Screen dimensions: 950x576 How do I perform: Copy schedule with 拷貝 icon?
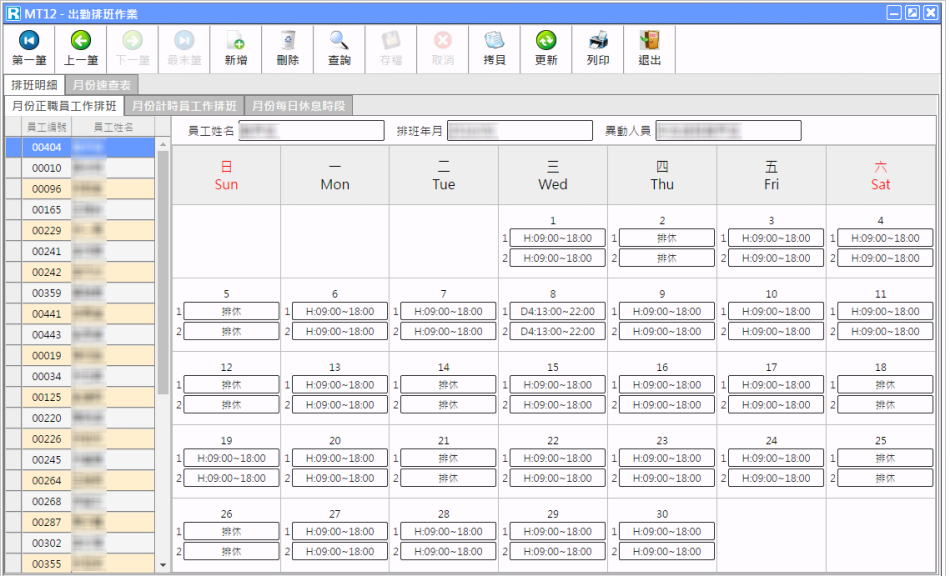(494, 41)
